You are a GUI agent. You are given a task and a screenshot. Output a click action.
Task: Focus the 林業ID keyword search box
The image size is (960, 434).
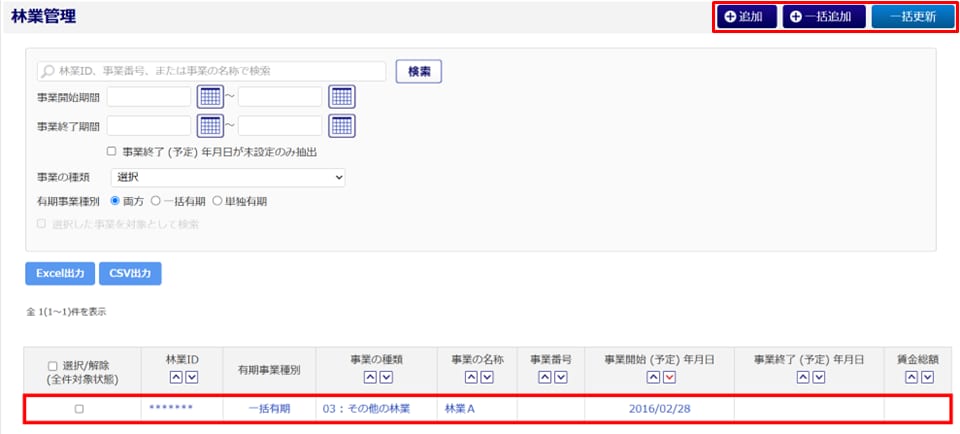pyautogui.click(x=211, y=71)
